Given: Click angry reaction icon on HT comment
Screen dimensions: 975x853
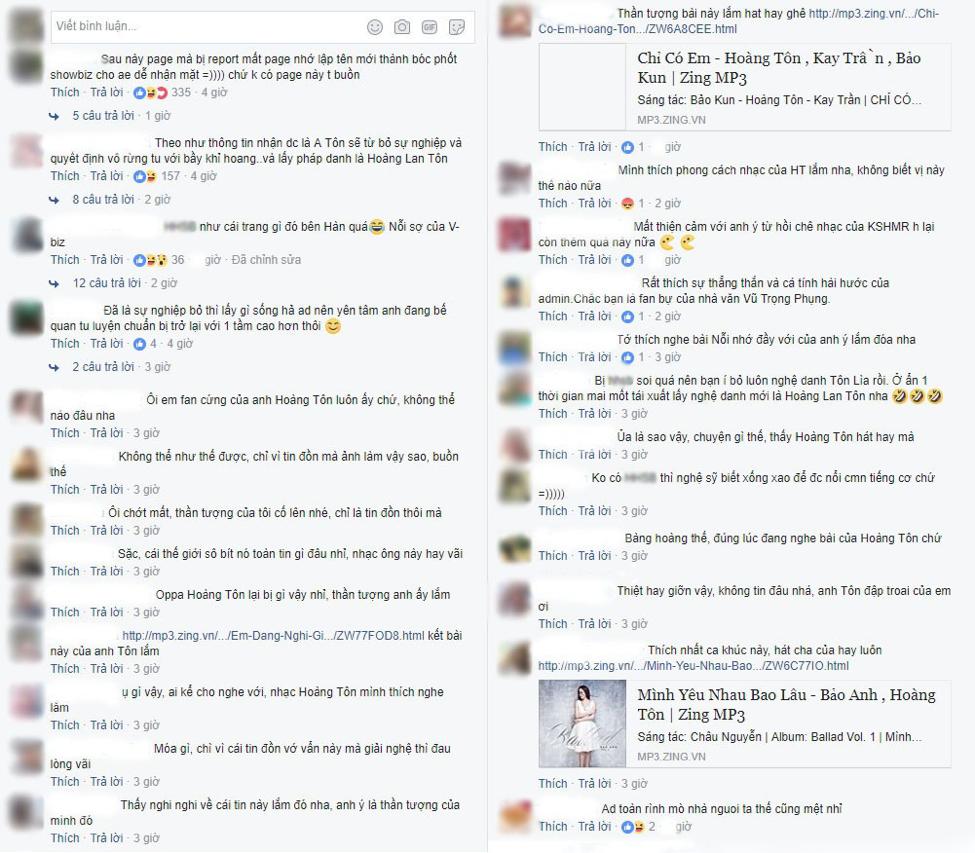Looking at the screenshot, I should tap(628, 203).
